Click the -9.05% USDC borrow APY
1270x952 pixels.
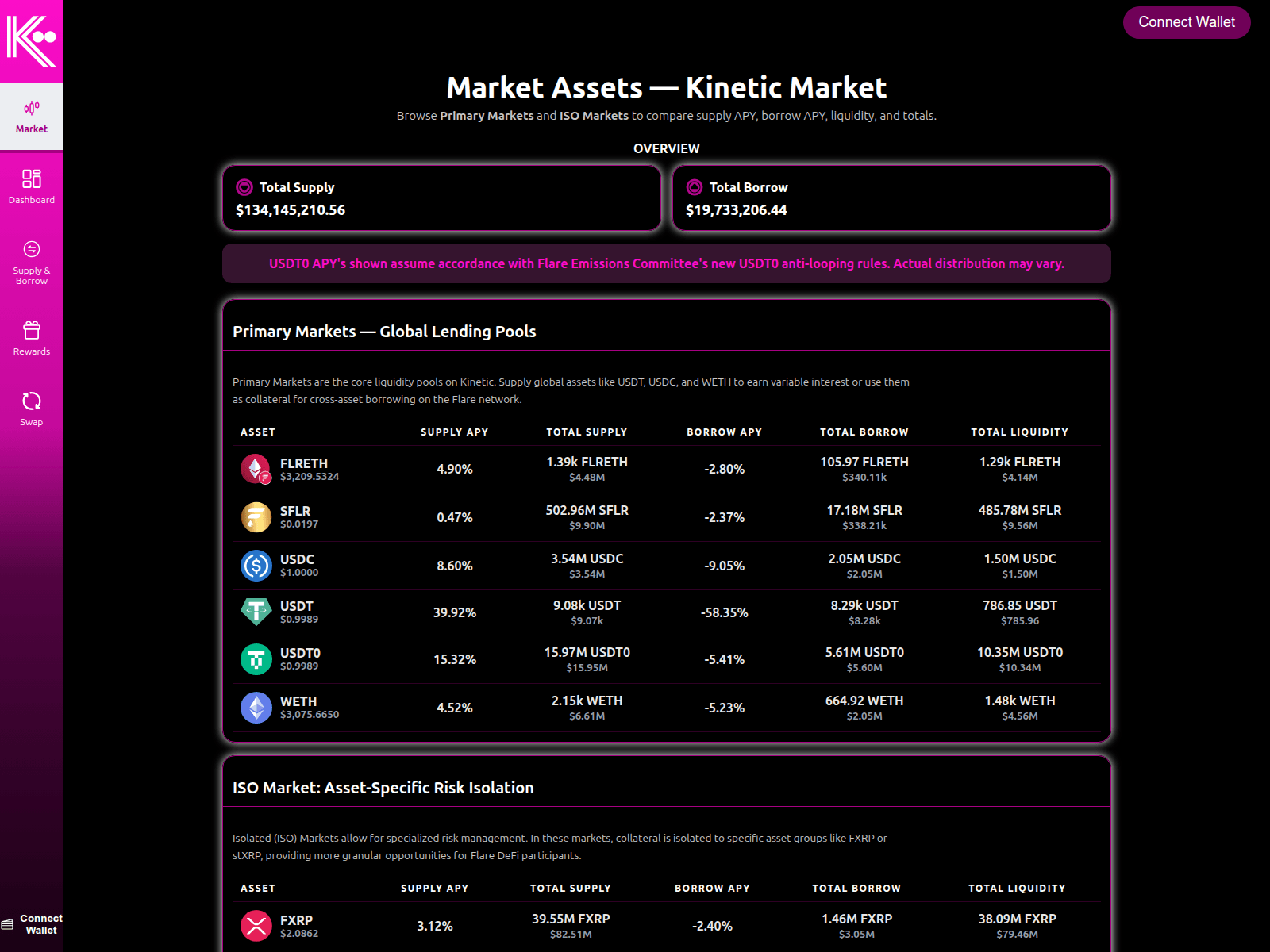pos(725,566)
